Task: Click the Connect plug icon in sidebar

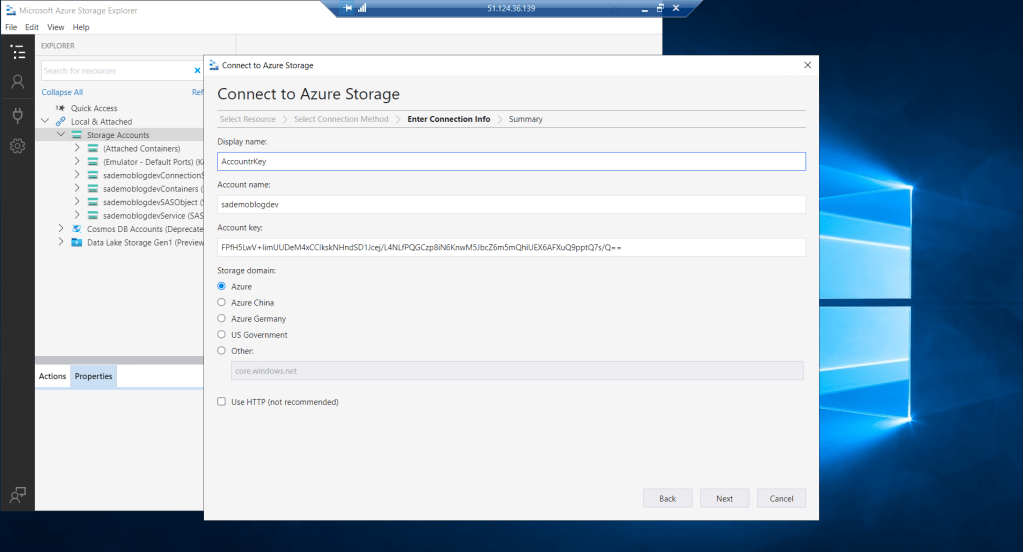Action: tap(17, 115)
